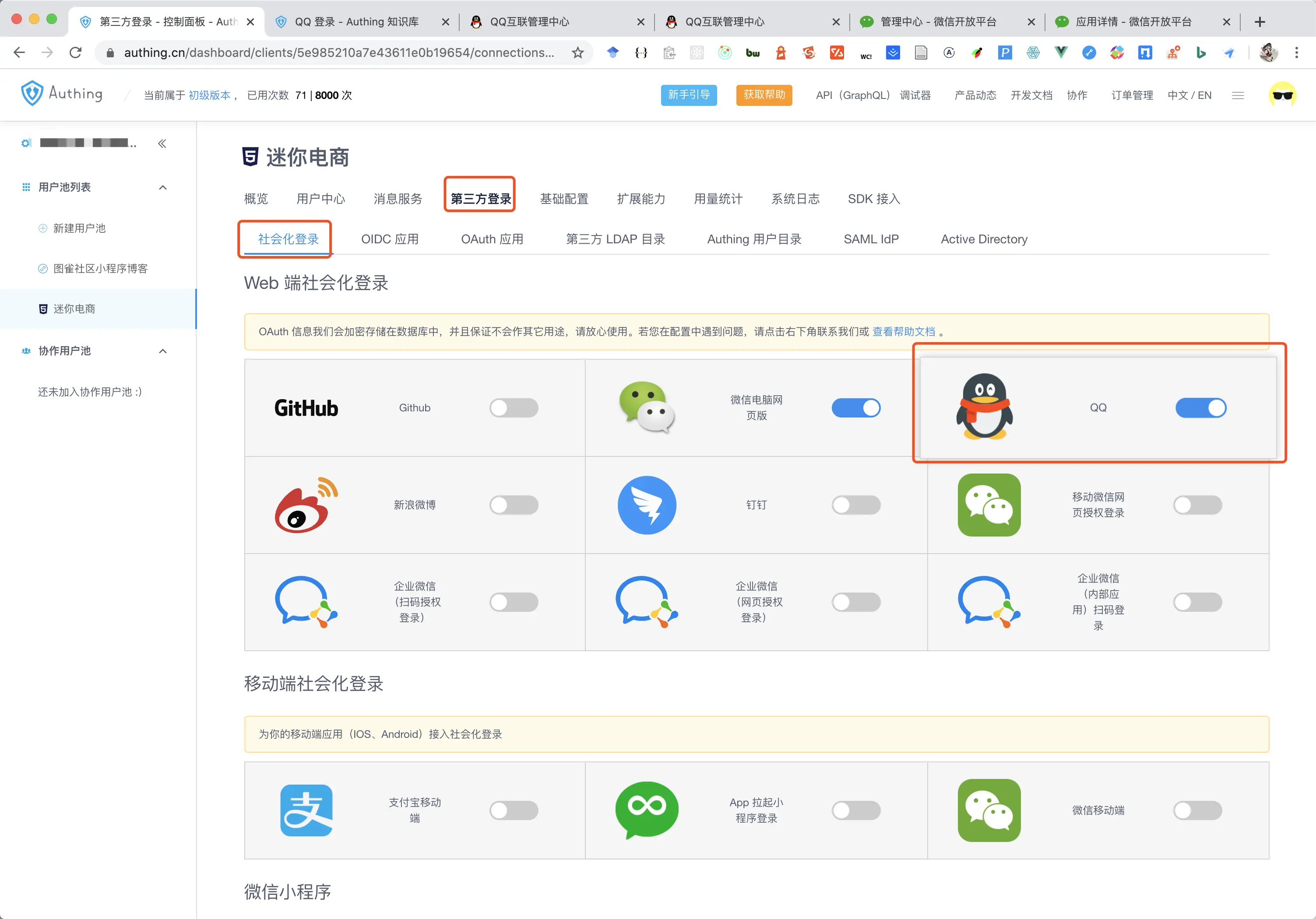Viewport: 1316px width, 919px height.
Task: Click the DingTalk (钉钉) blue icon
Action: [x=647, y=505]
